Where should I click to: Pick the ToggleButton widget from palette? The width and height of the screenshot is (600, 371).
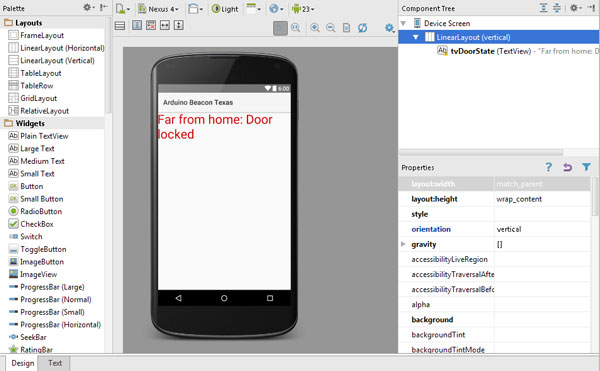click(38, 249)
